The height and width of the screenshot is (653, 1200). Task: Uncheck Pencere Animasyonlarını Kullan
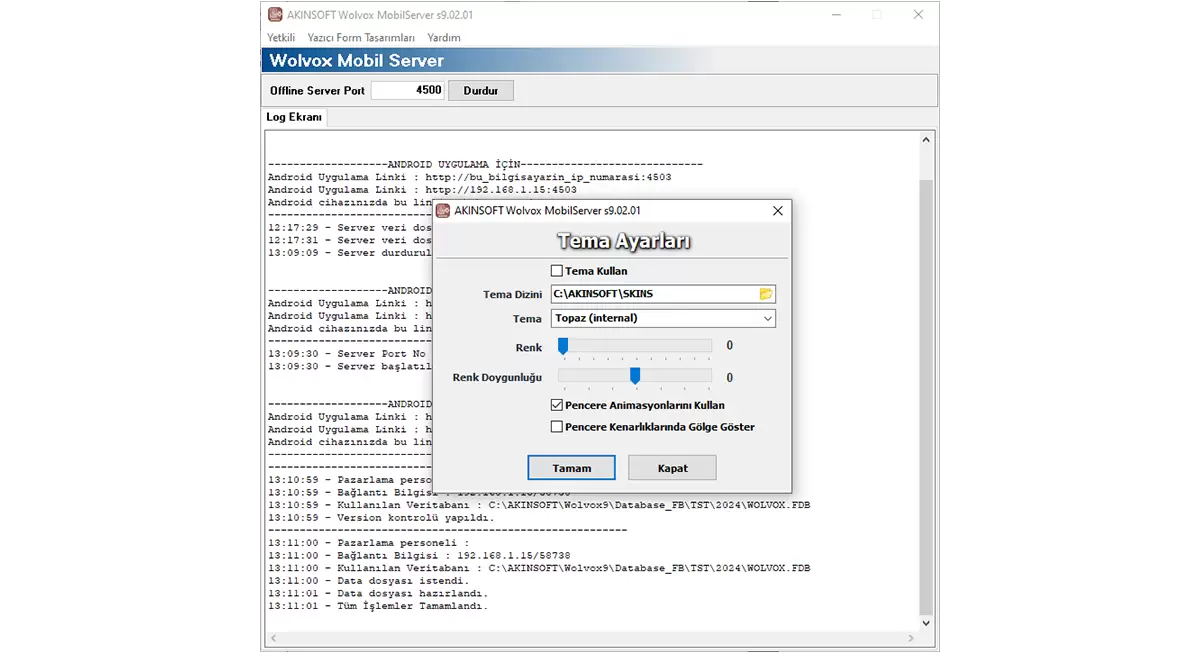click(x=557, y=405)
